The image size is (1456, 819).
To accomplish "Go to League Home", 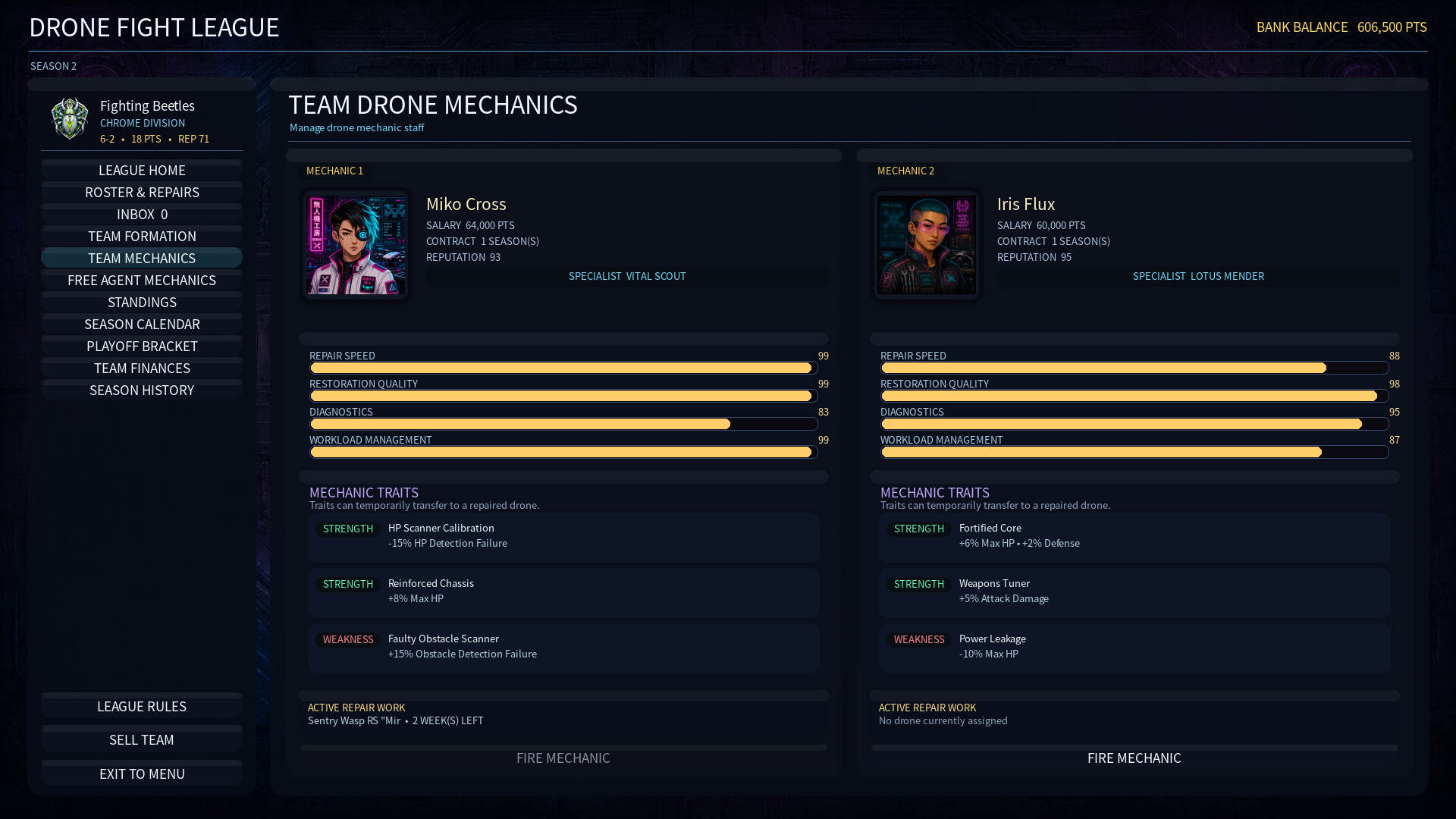I will pos(142,170).
